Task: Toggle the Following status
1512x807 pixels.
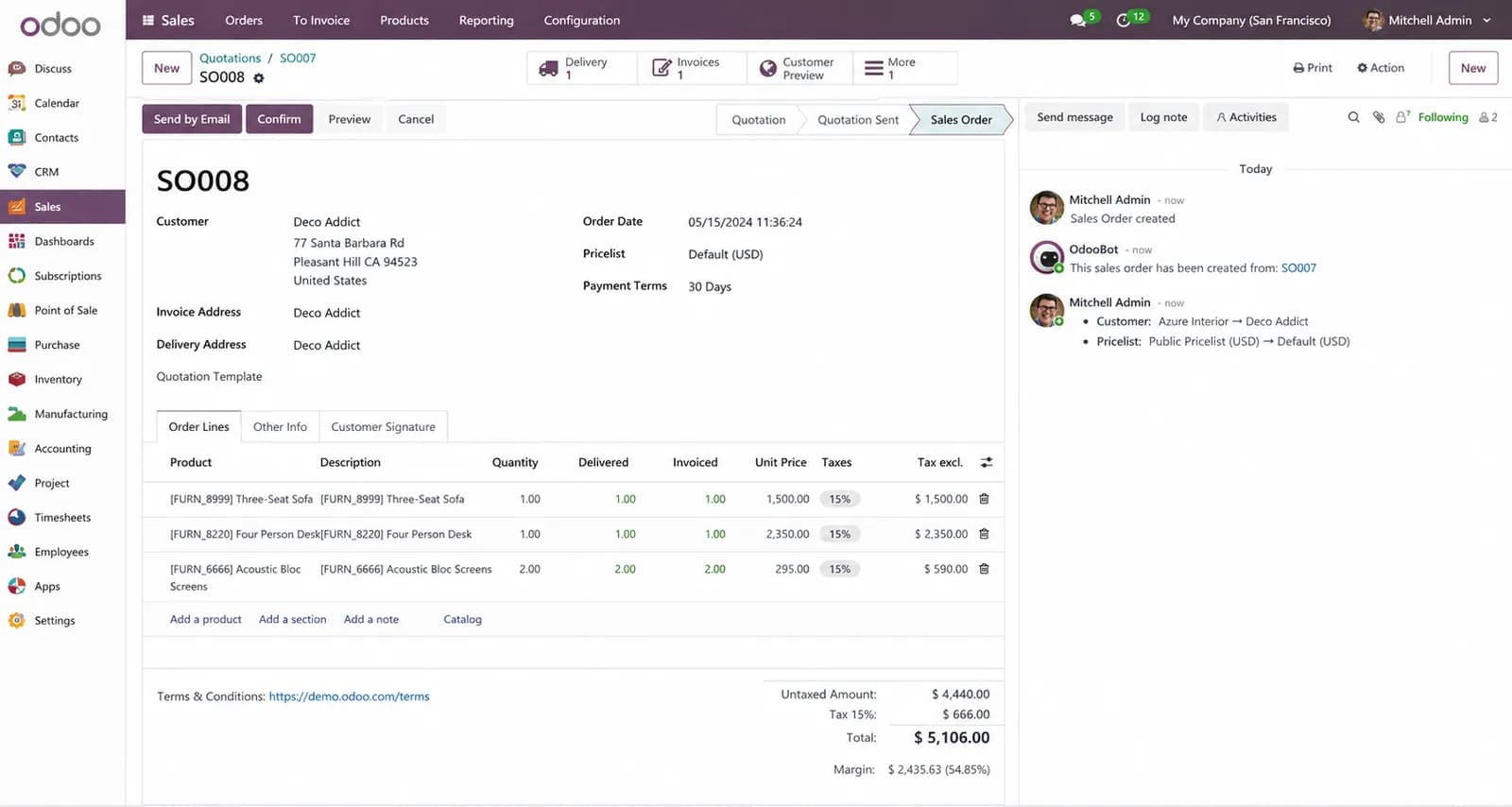Action: point(1443,117)
